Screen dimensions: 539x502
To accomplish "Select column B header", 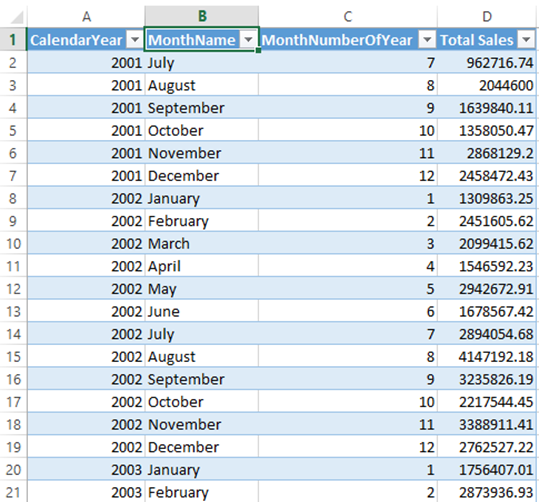I will (202, 16).
